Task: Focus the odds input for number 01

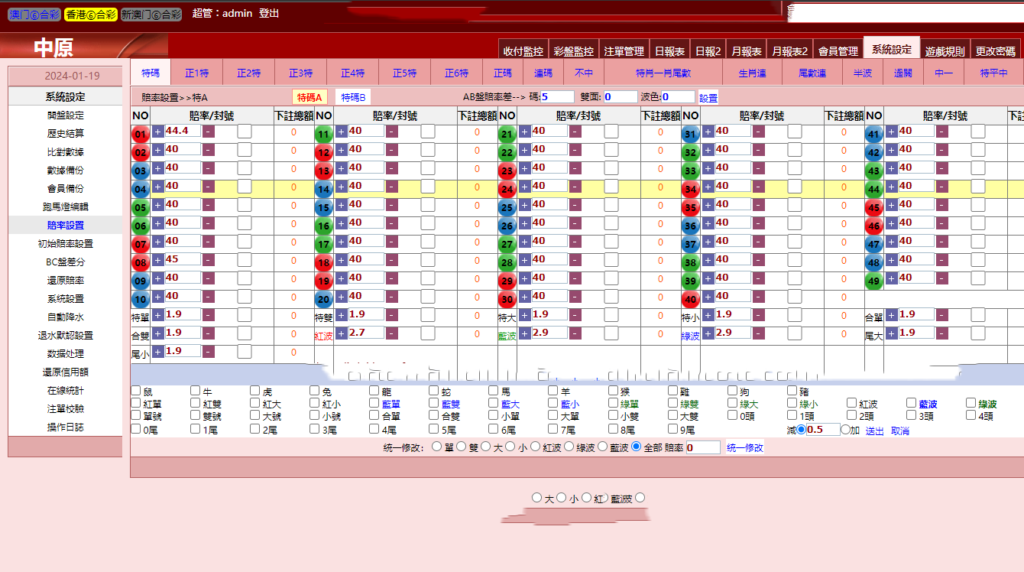Action: [x=182, y=131]
